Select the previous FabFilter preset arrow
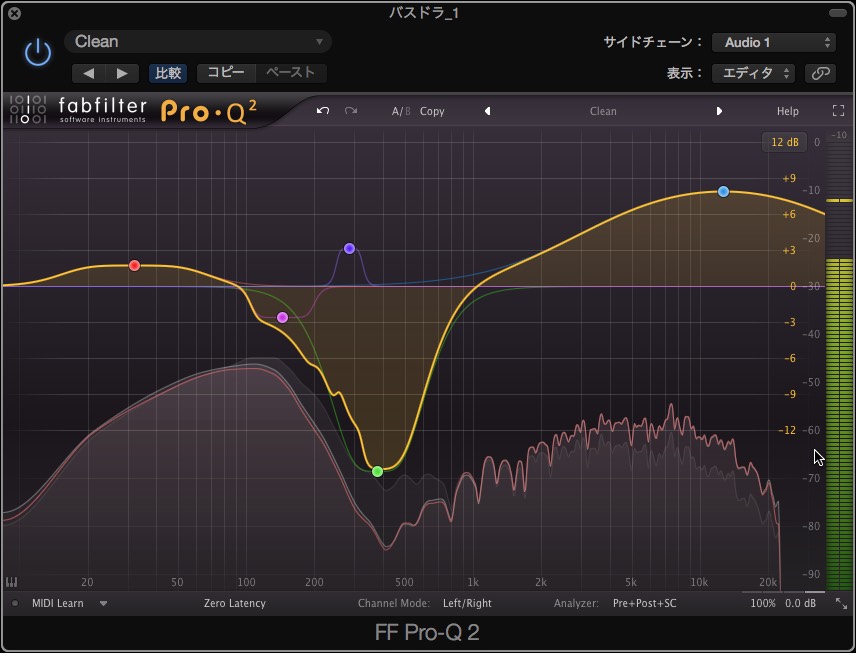Image resolution: width=856 pixels, height=653 pixels. tap(488, 111)
